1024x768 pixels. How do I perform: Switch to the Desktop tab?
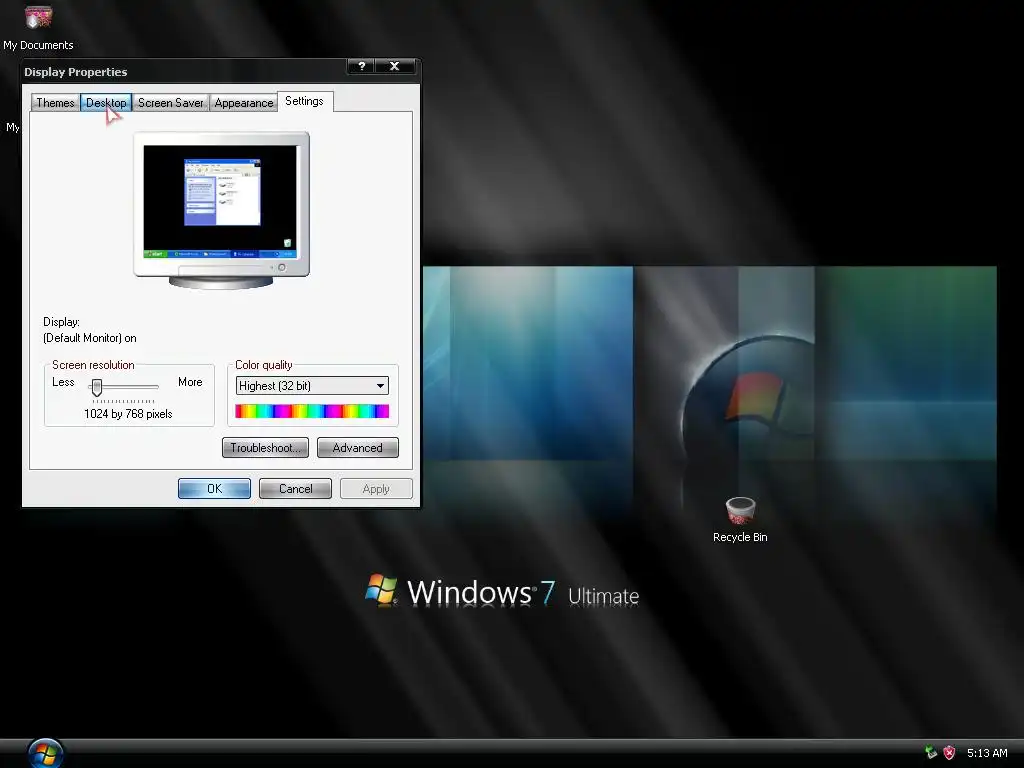point(106,103)
